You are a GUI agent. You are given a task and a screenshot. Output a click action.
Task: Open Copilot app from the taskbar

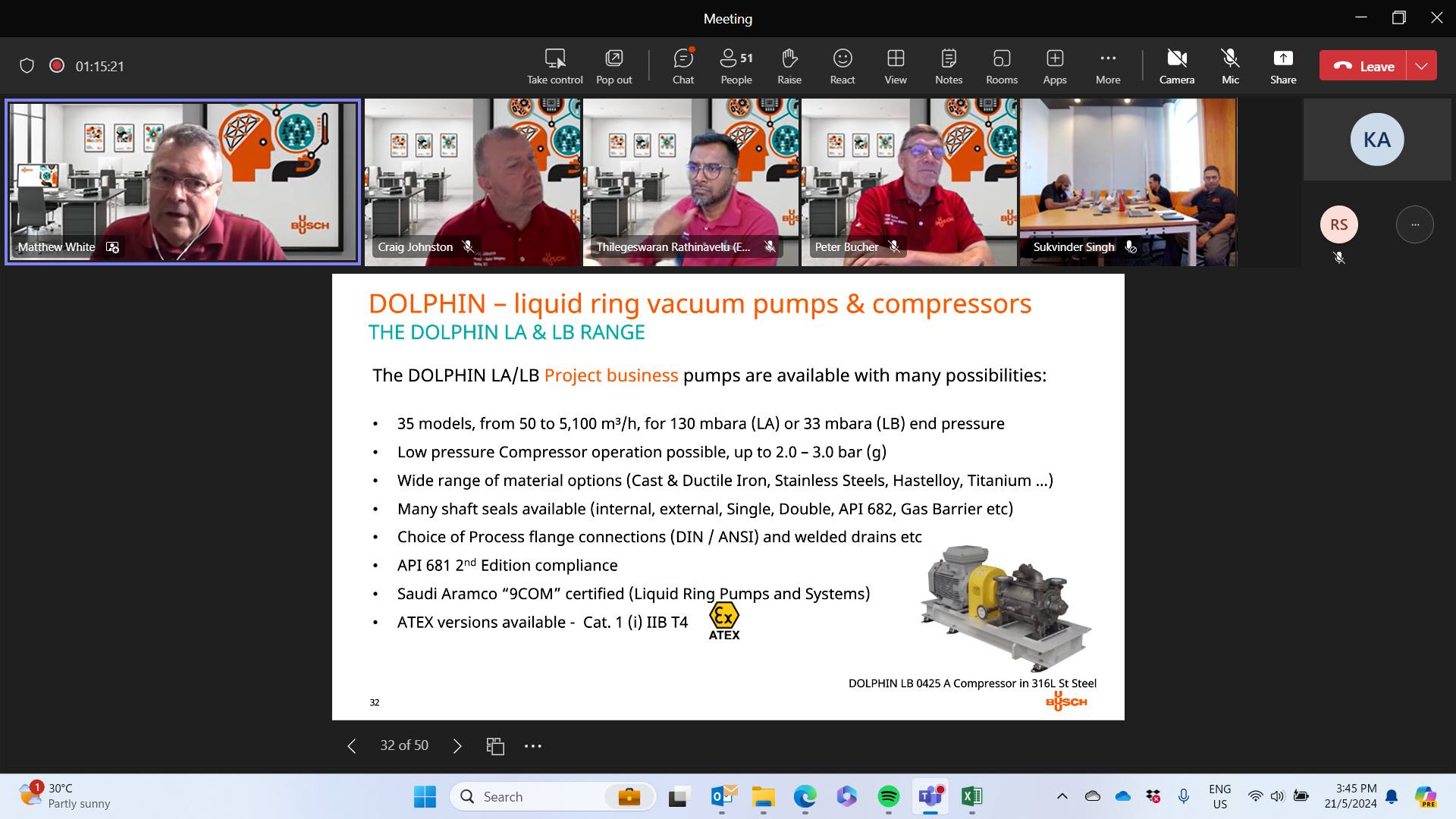tap(847, 797)
